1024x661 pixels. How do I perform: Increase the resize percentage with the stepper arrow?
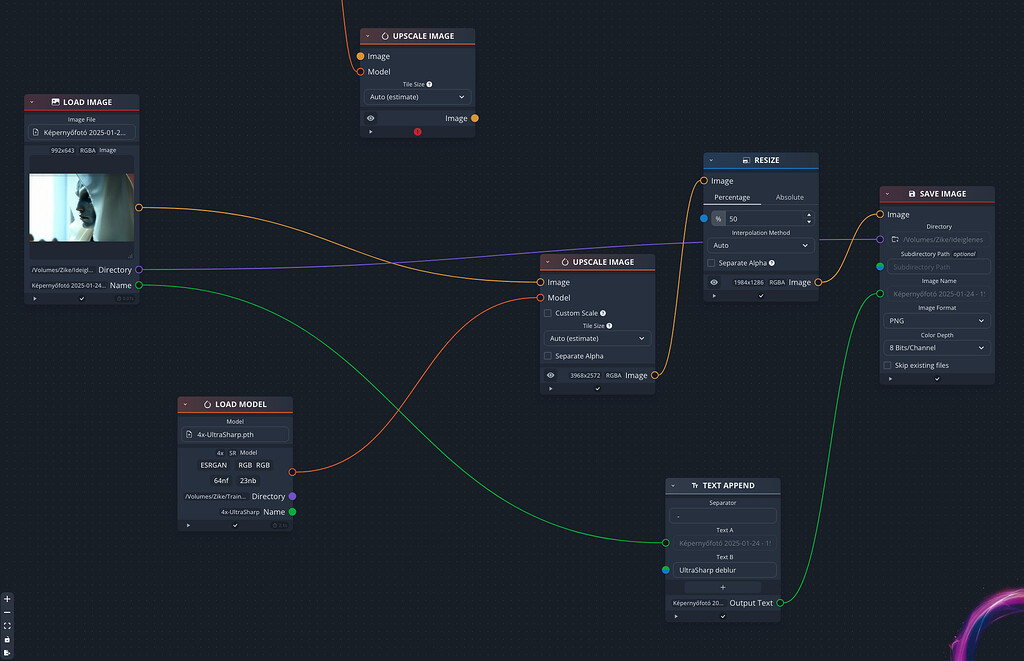tap(808, 213)
